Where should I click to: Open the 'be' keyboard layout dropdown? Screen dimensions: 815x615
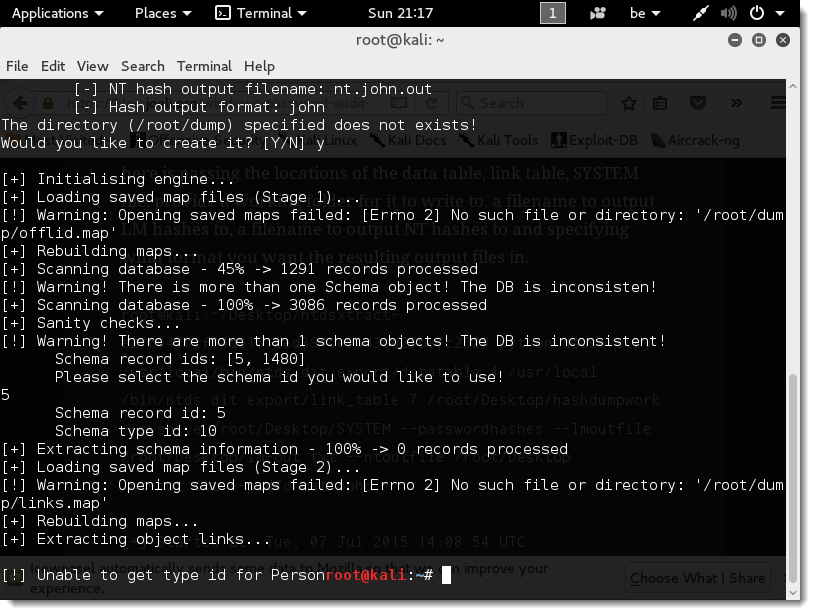(x=645, y=14)
